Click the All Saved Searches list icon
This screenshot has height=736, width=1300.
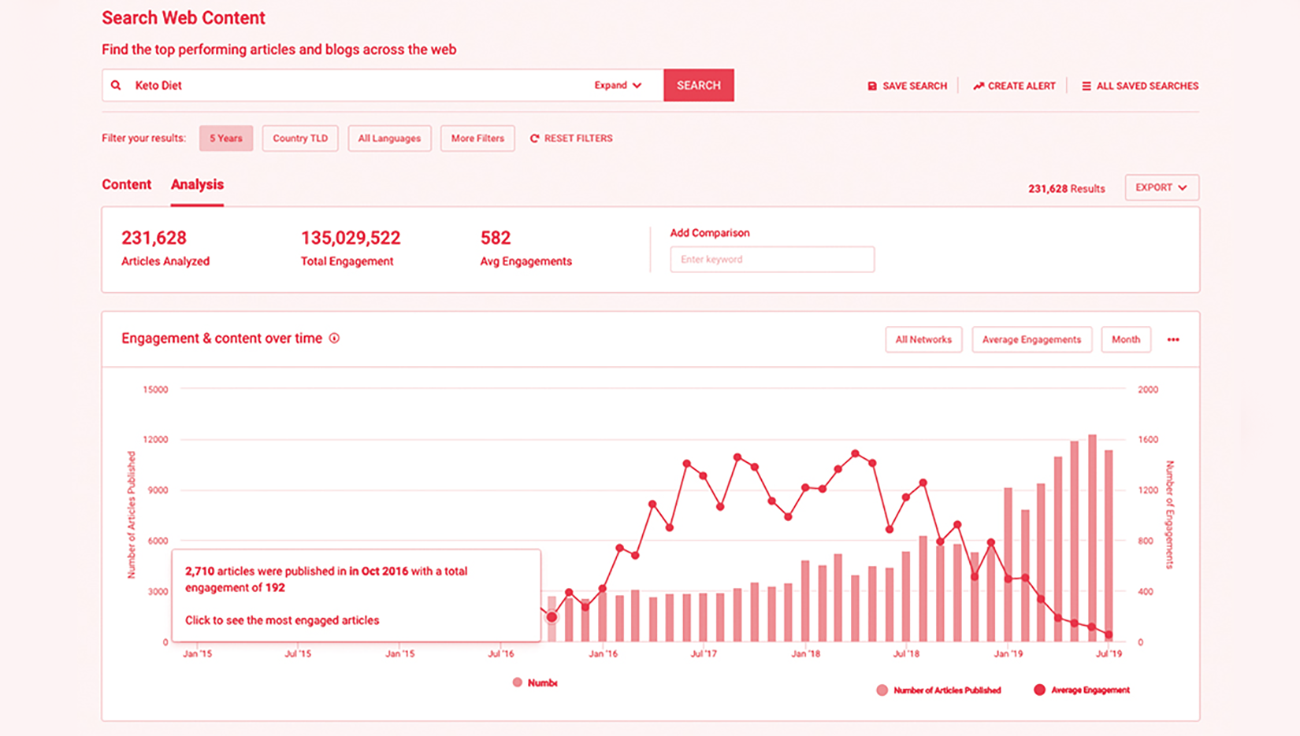point(1086,87)
